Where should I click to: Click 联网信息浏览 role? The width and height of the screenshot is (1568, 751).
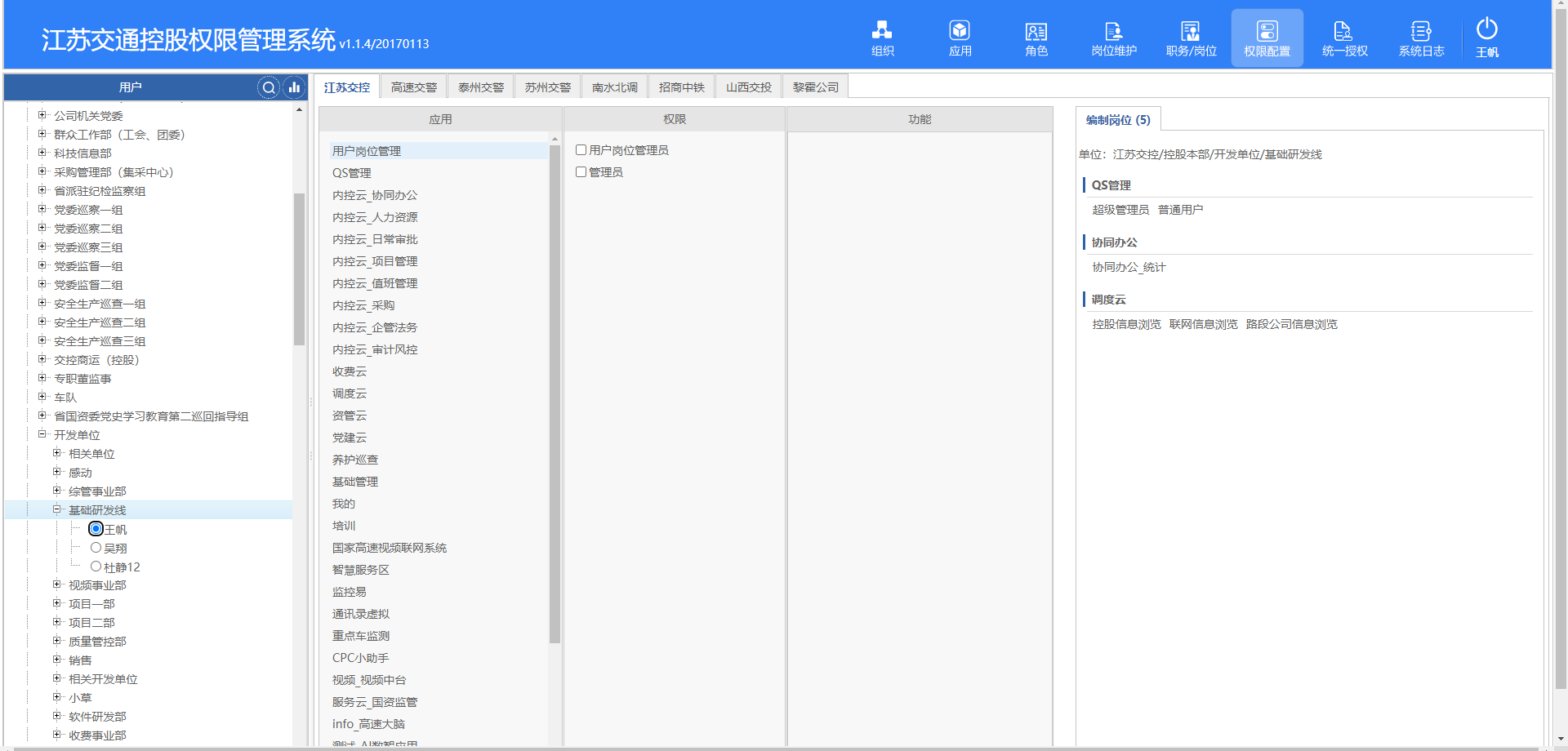1203,324
